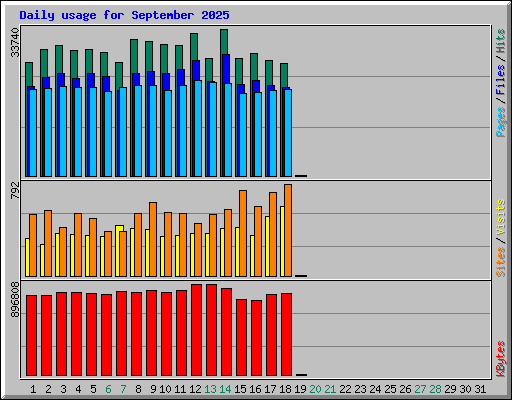512x400 pixels.
Task: Click day label 8 on the x-axis
Action: [x=138, y=389]
